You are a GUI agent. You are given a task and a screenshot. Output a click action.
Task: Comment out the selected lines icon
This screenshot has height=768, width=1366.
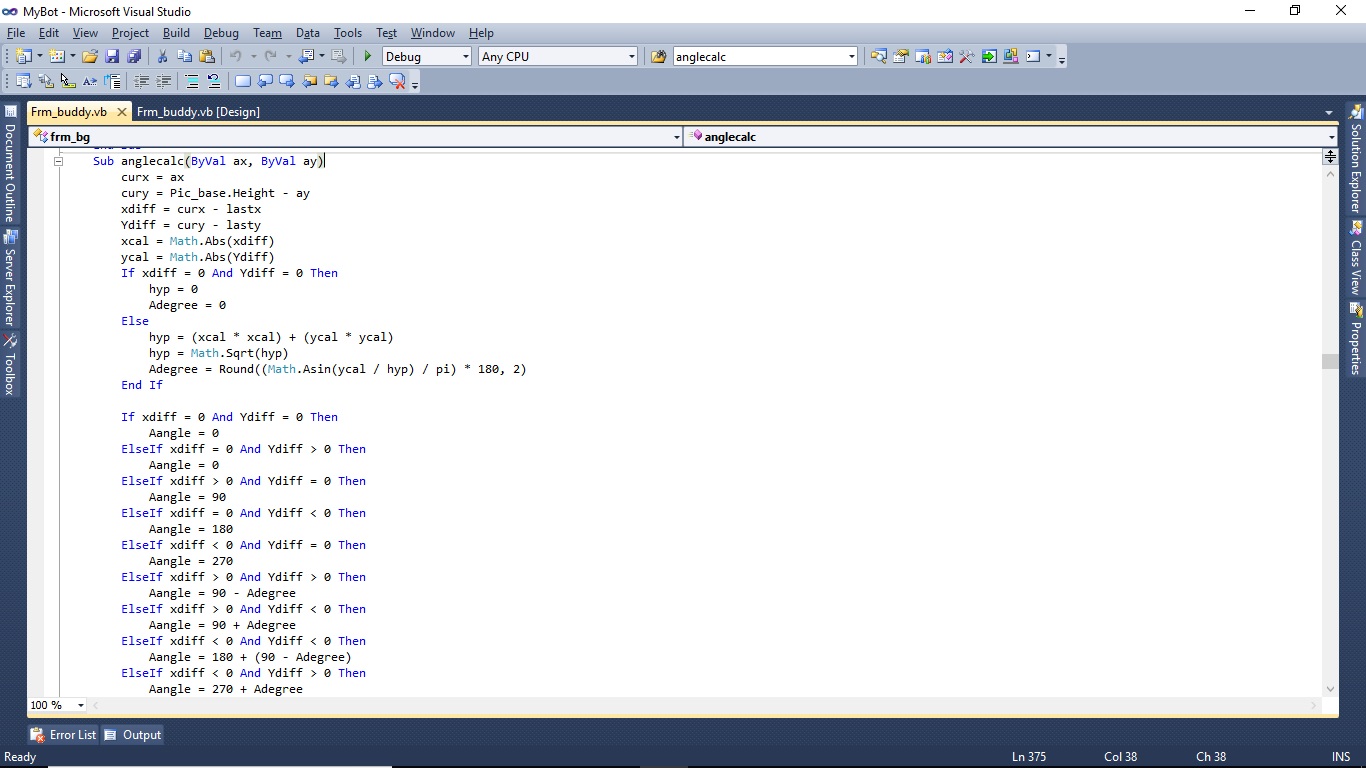pyautogui.click(x=192, y=81)
